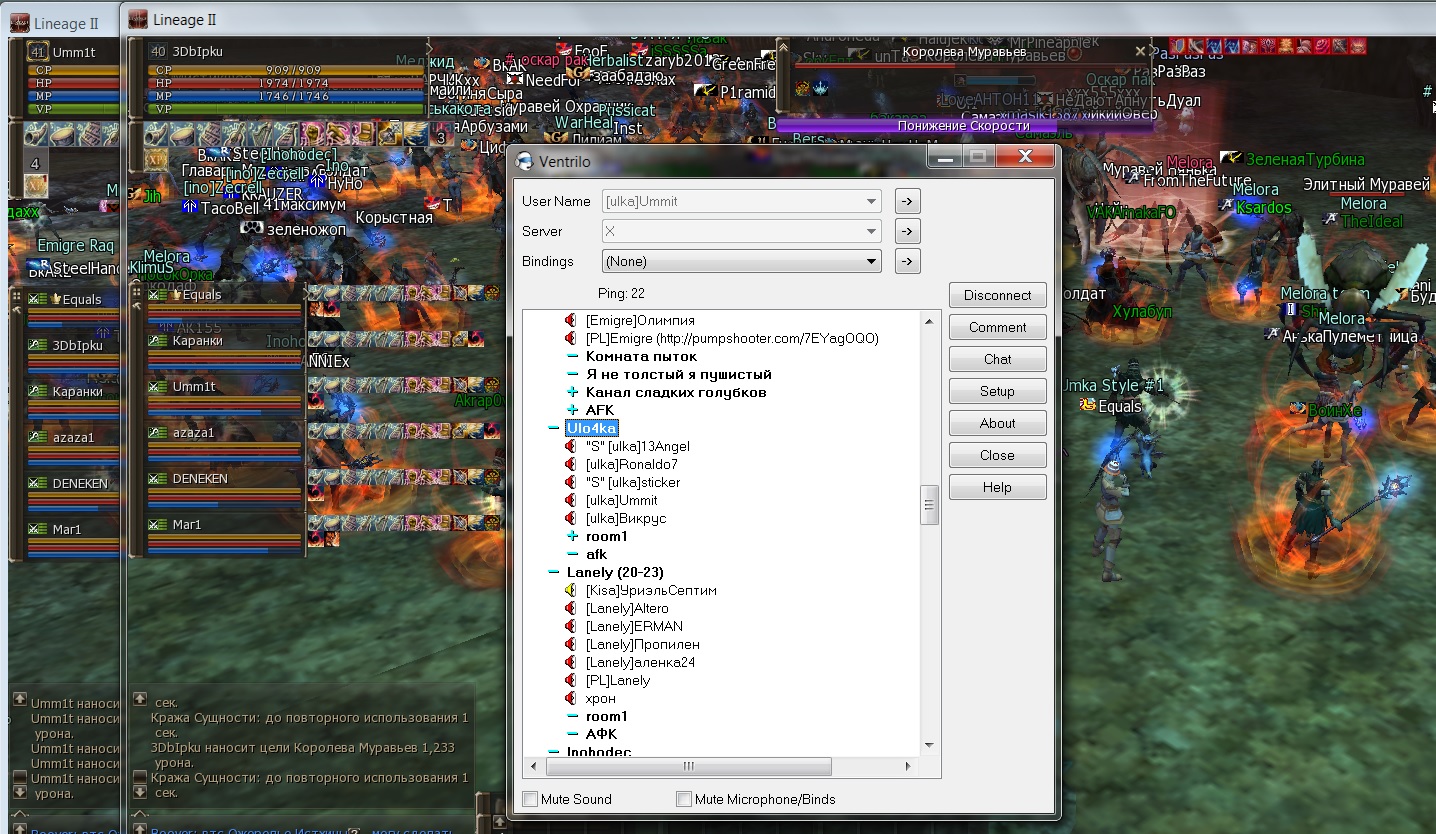Click the speaker icon beside [PL]Lanely
The image size is (1436, 834).
571,680
